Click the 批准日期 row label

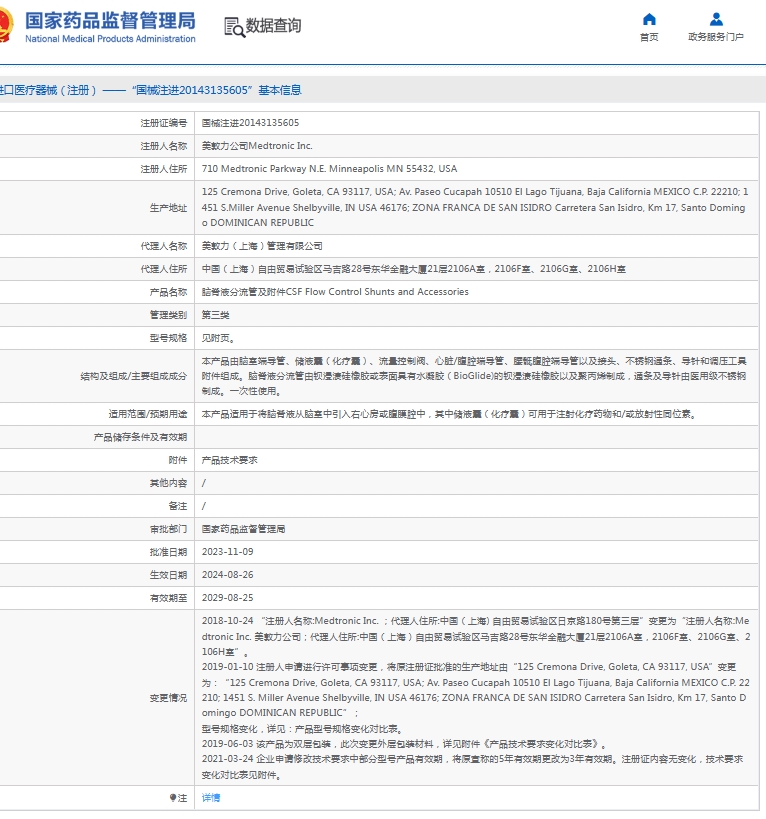[168, 552]
